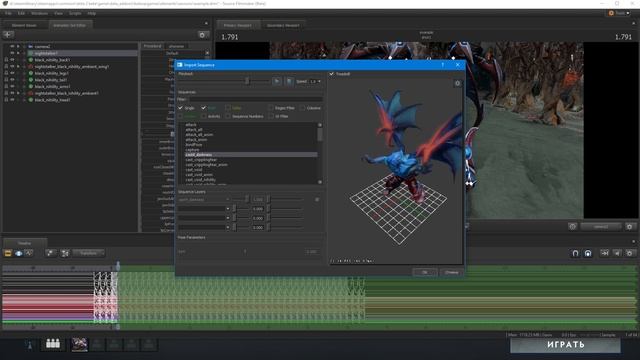The width and height of the screenshot is (640, 360).
Task: Open the second Sequence Layers dropdown
Action: 204,209
